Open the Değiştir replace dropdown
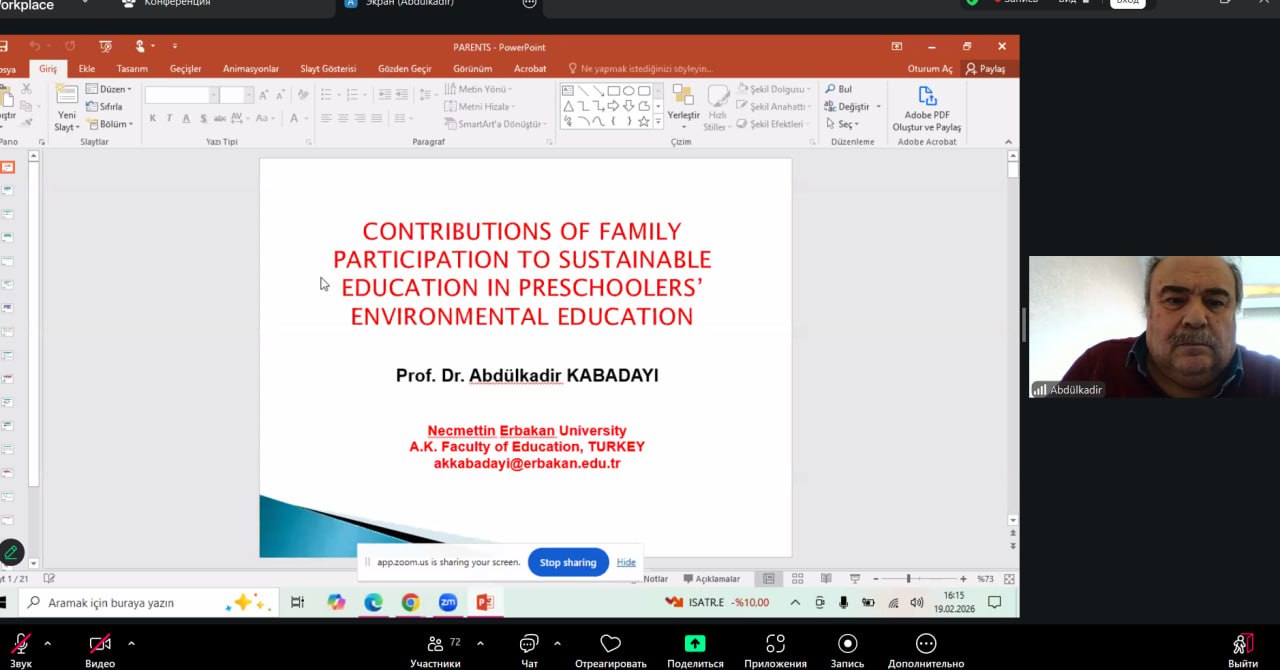 click(x=858, y=107)
